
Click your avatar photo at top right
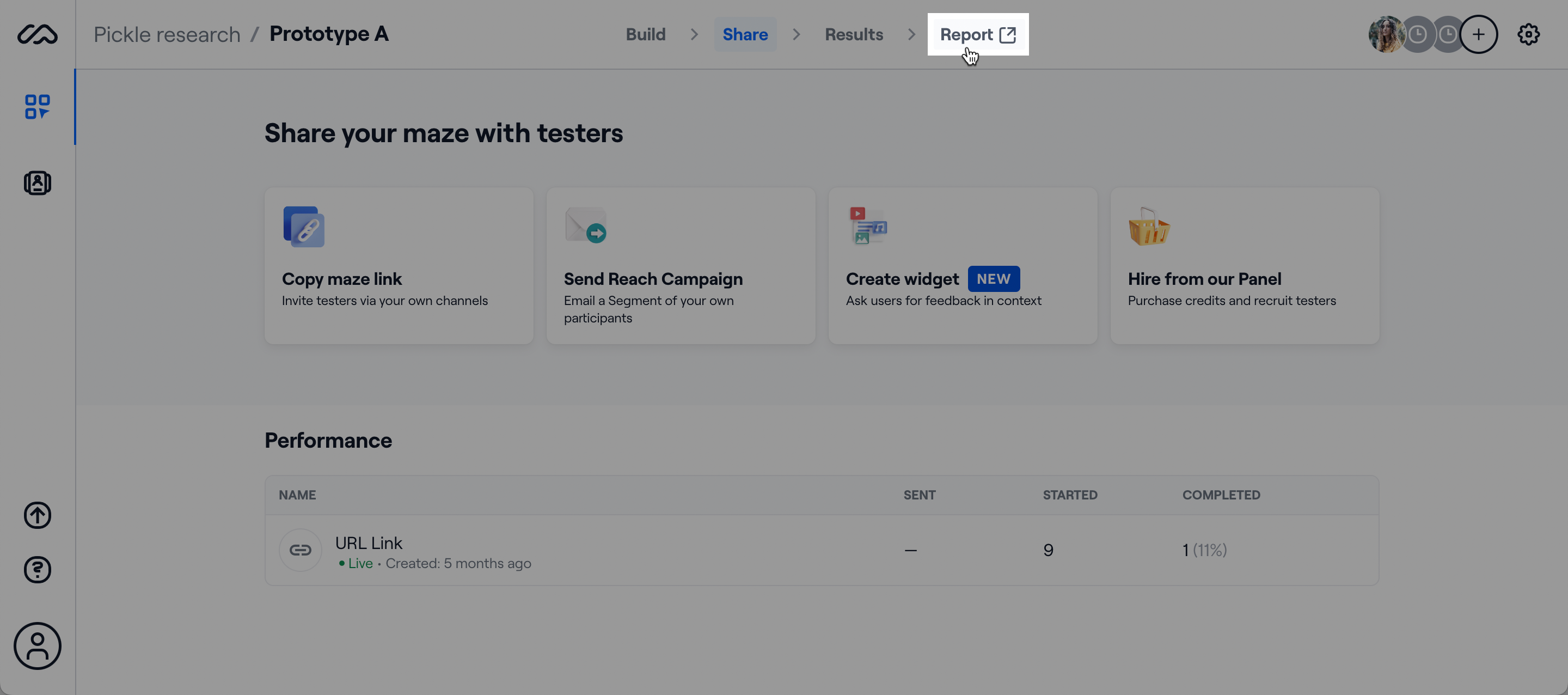tap(1386, 35)
